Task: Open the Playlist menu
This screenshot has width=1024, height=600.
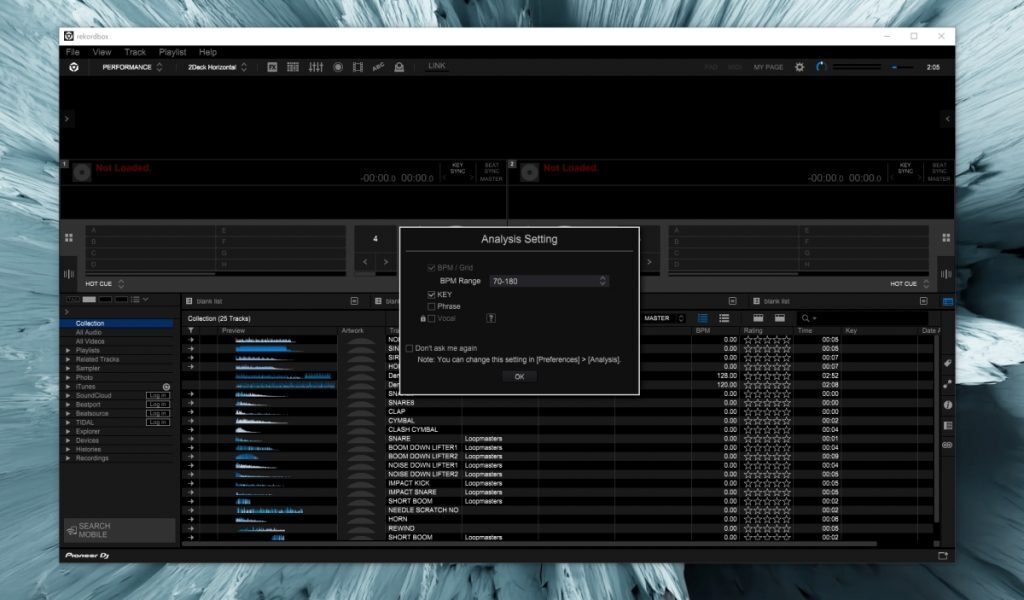Action: 172,52
